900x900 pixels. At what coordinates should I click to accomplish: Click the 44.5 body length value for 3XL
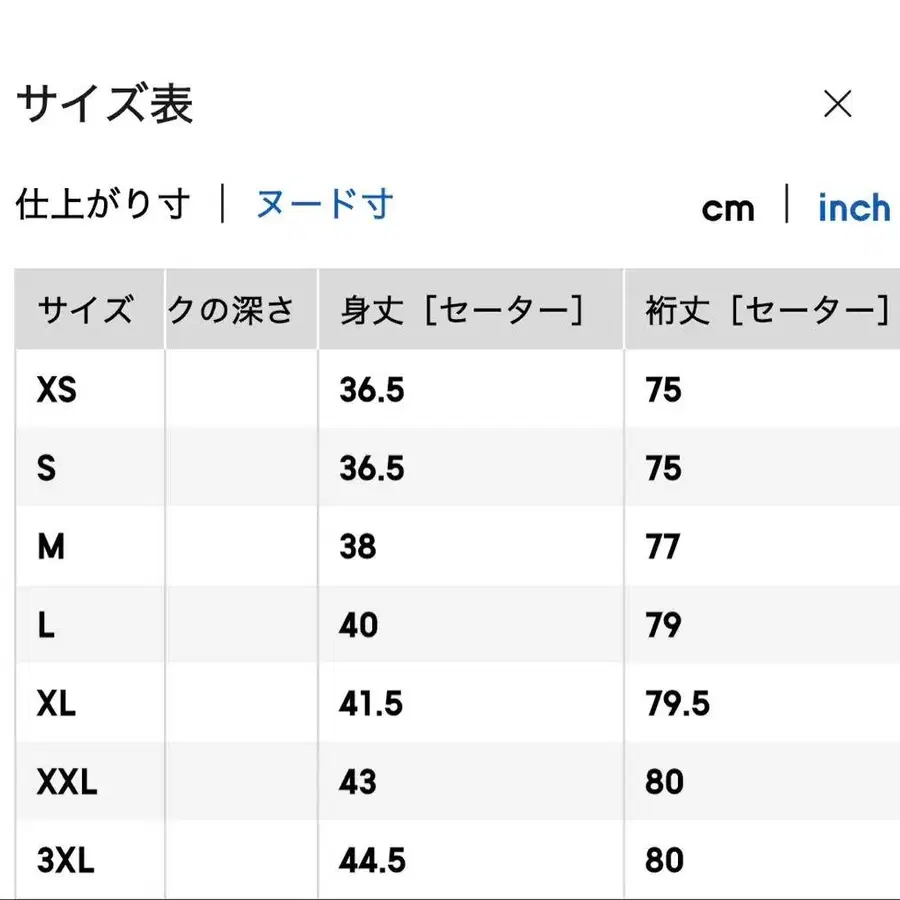click(374, 860)
